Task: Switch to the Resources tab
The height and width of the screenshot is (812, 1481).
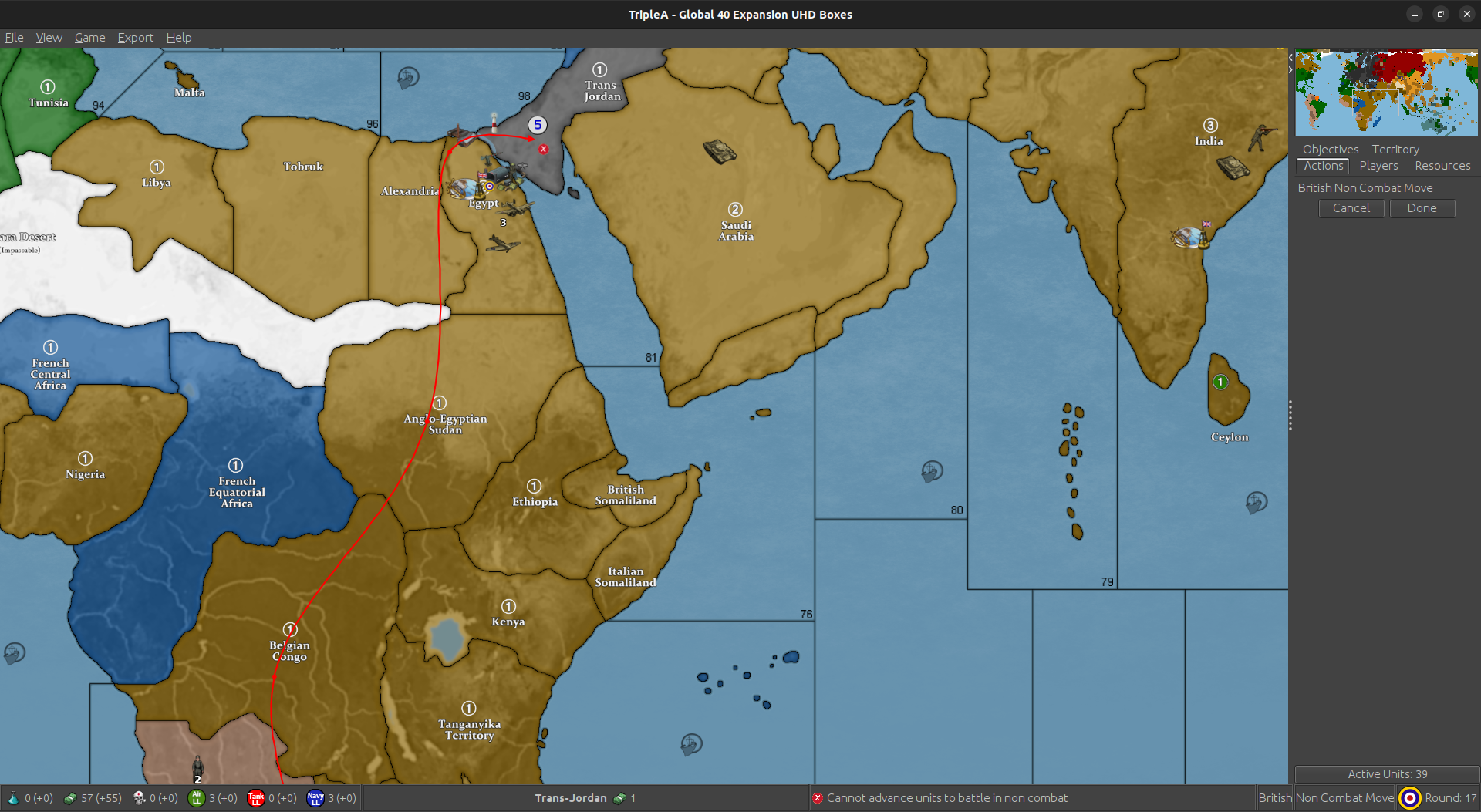Action: (x=1442, y=166)
